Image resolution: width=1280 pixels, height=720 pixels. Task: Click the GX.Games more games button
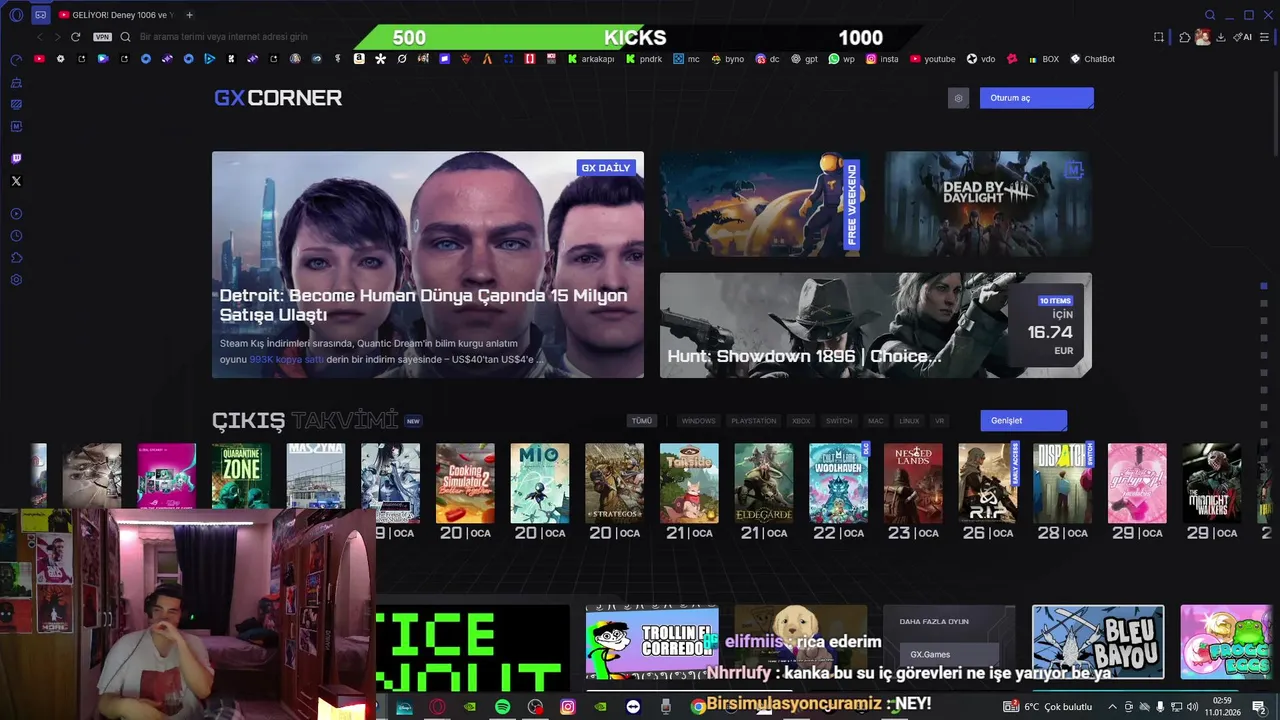point(949,655)
